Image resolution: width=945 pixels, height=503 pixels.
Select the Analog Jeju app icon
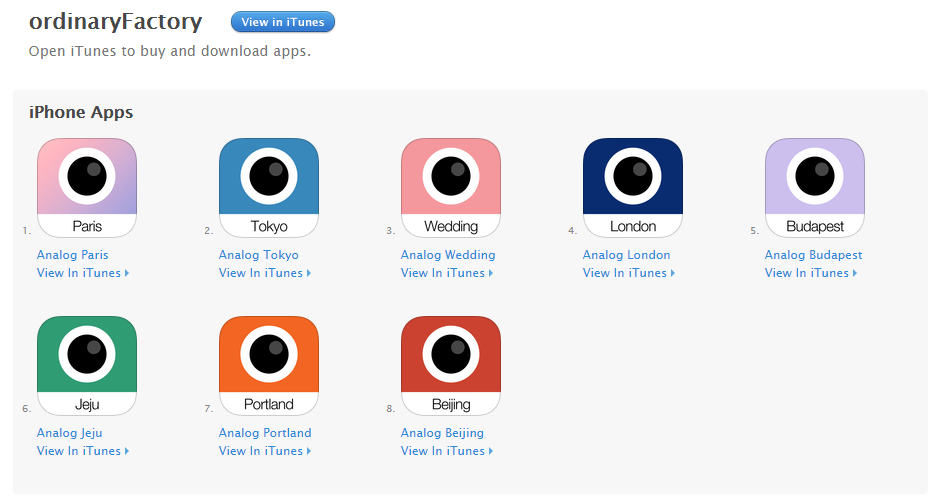(87, 366)
